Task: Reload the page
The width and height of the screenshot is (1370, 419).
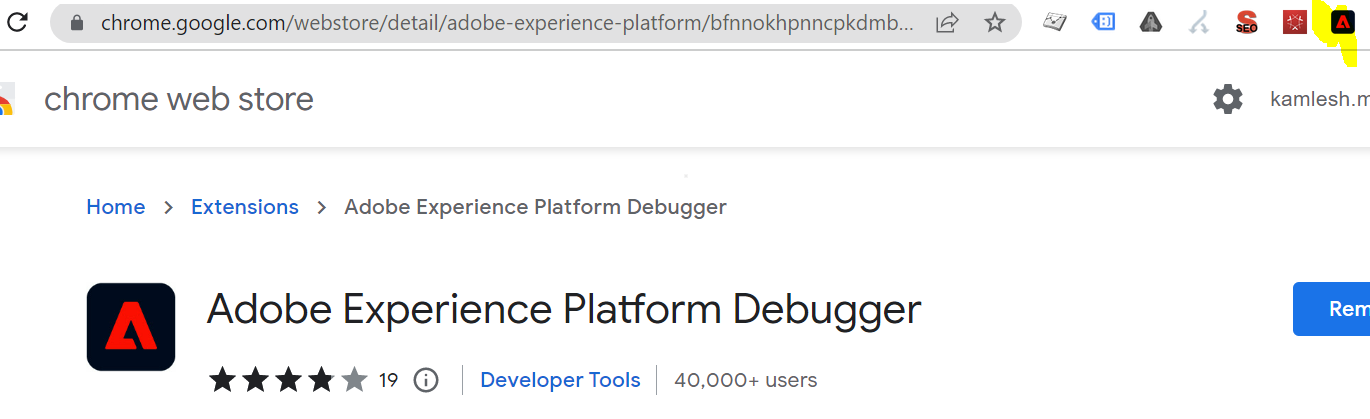Action: point(17,22)
